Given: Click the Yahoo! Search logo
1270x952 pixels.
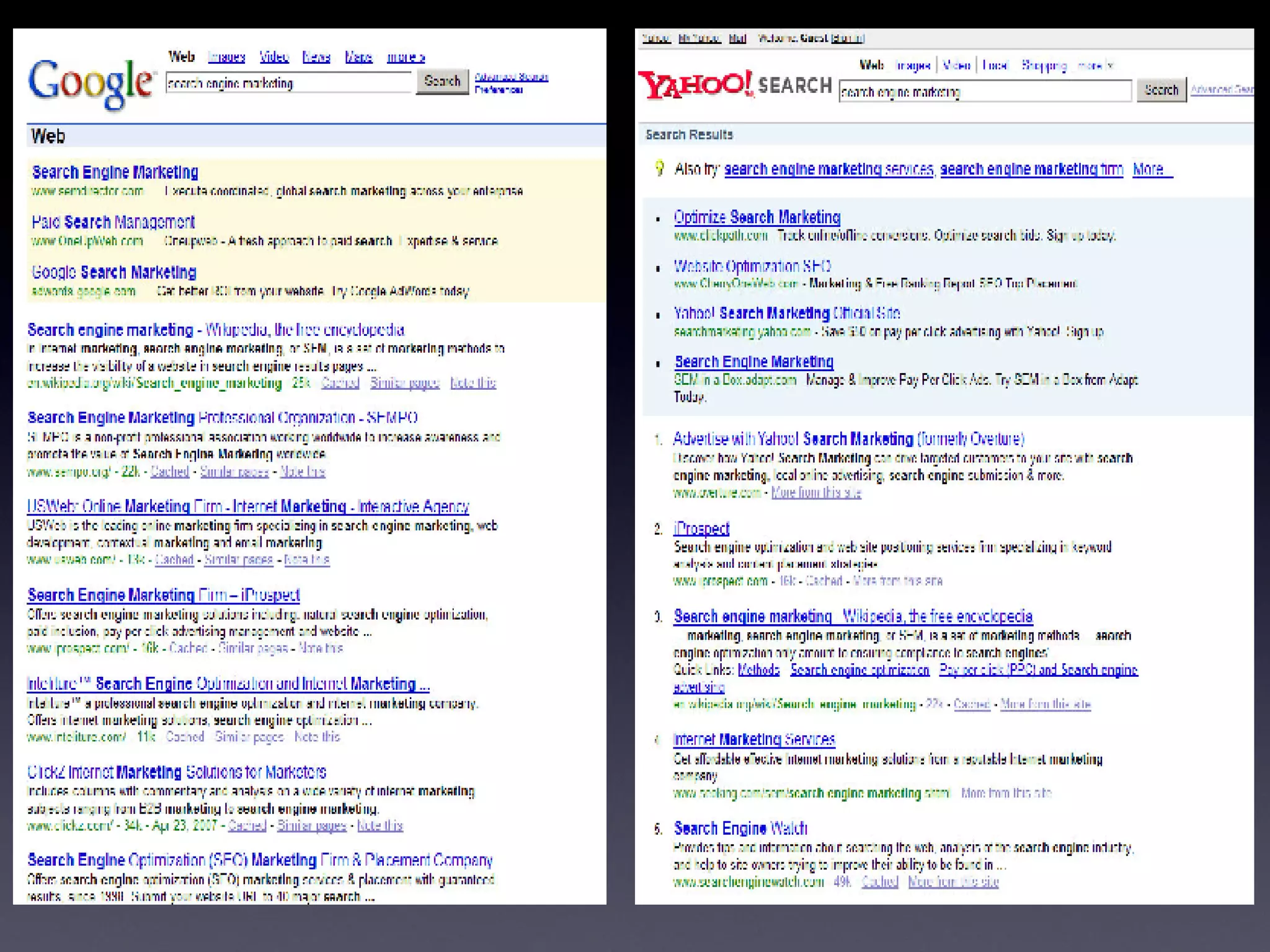Looking at the screenshot, I should pyautogui.click(x=735, y=86).
